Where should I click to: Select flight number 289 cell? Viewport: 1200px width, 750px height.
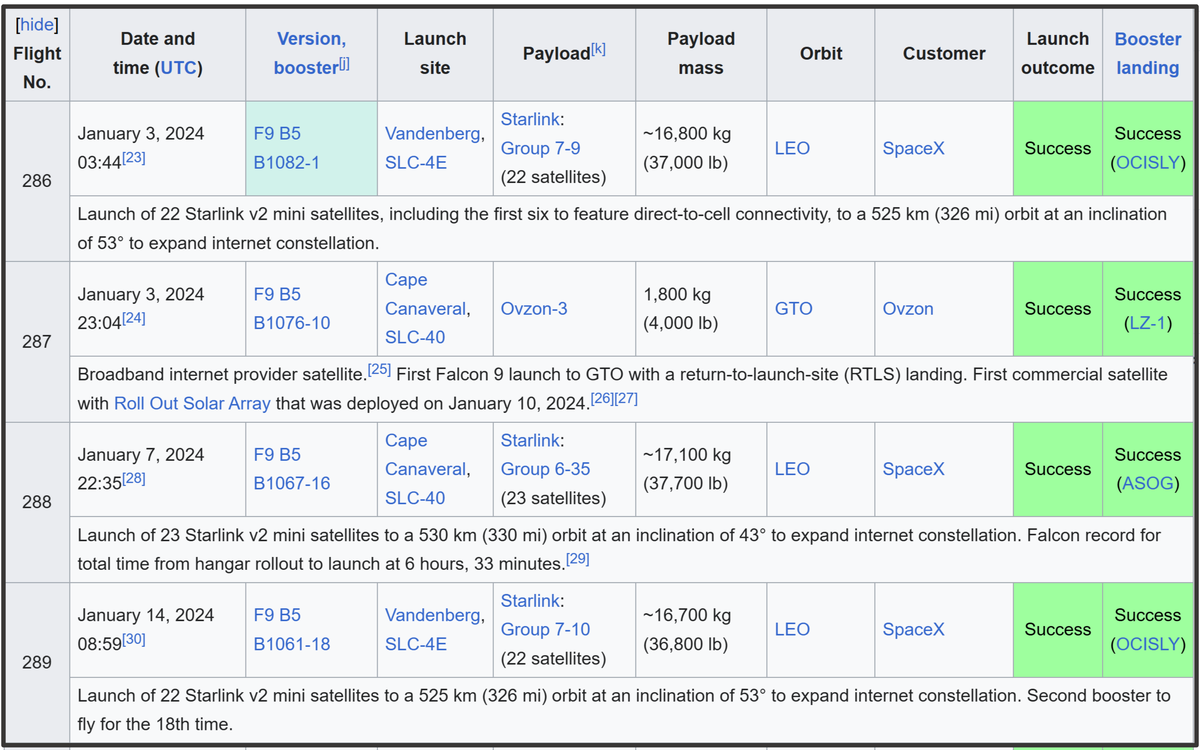point(37,662)
